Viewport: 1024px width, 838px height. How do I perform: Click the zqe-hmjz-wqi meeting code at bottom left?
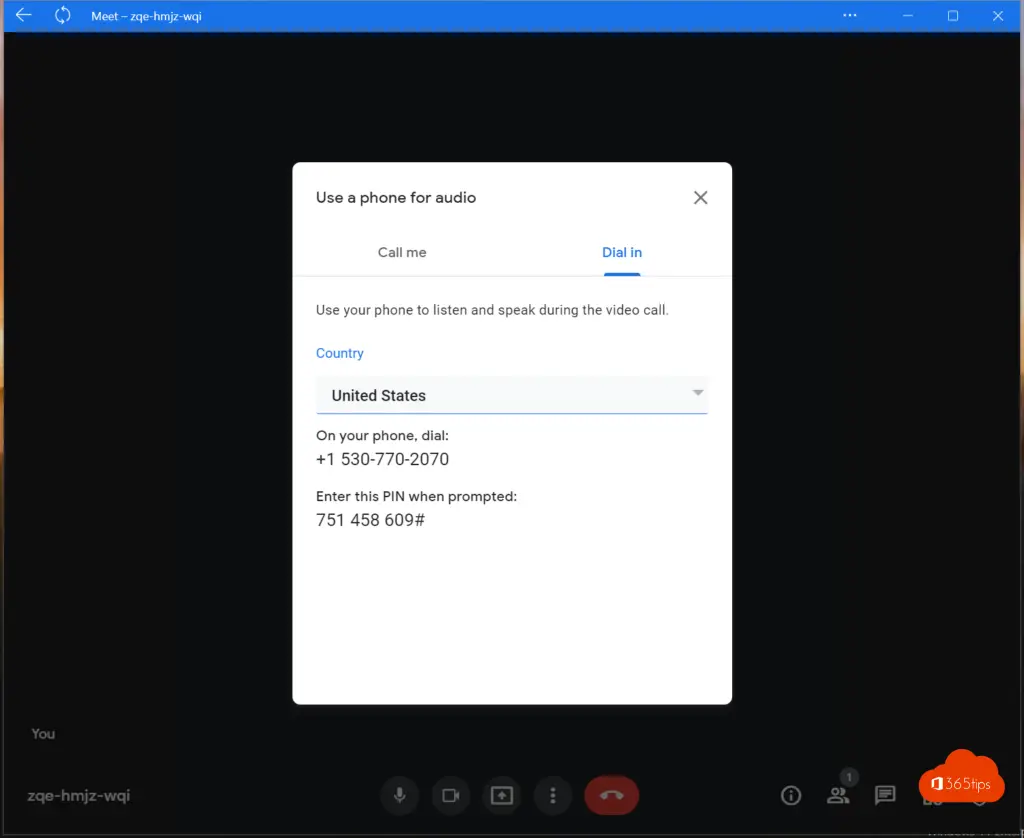[79, 797]
